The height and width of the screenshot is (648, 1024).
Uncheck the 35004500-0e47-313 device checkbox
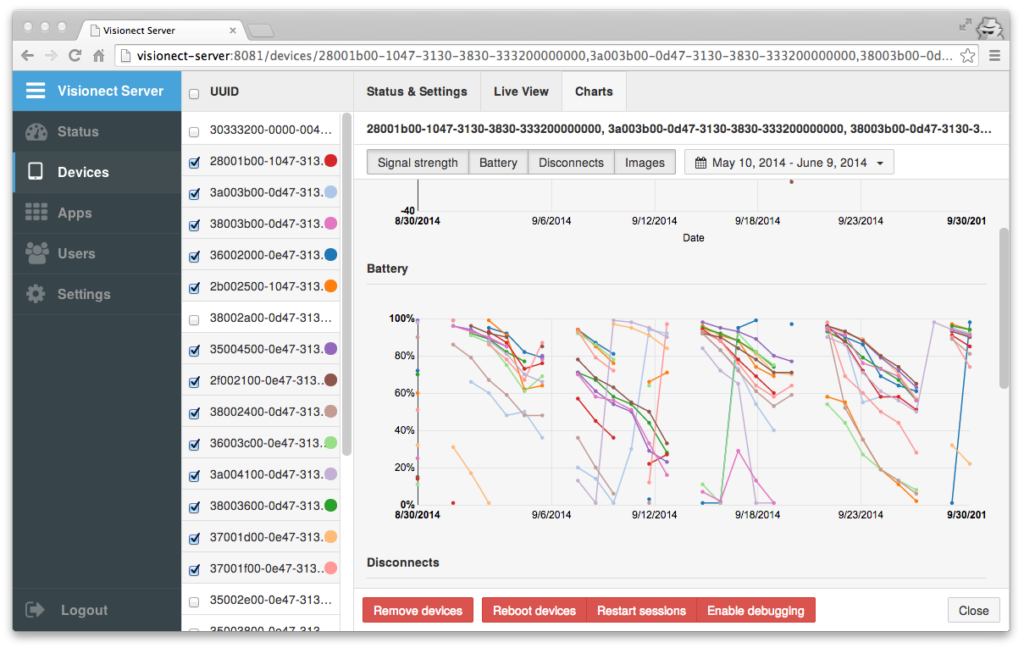pos(194,351)
